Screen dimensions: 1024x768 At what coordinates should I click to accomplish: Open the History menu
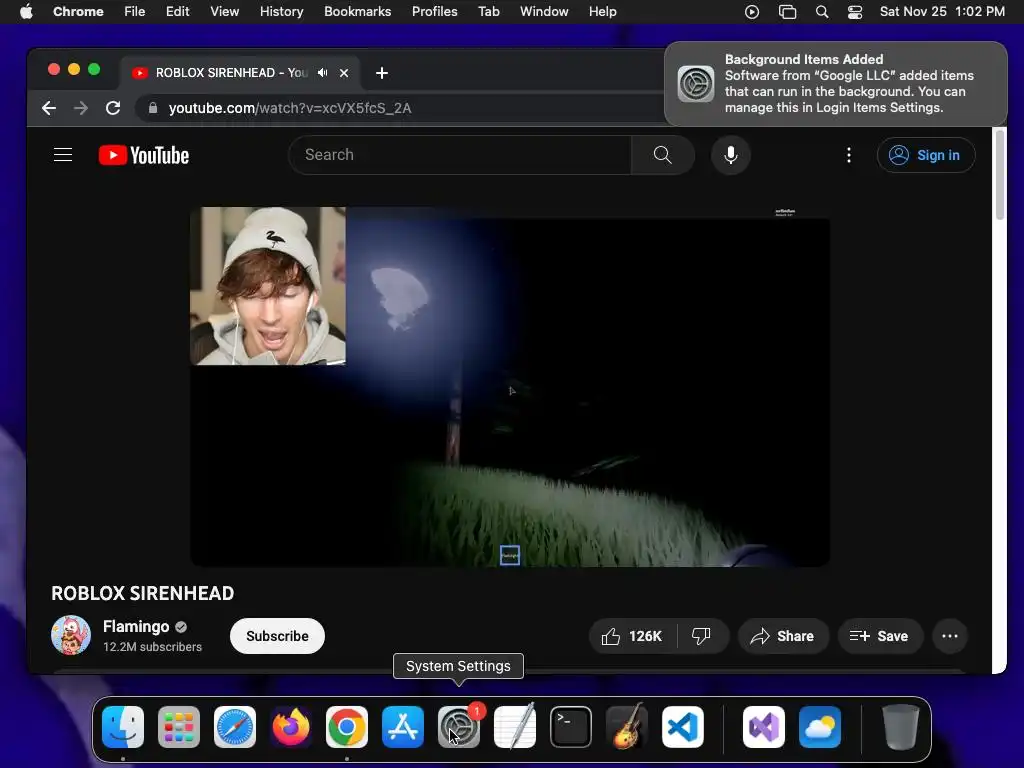point(281,12)
